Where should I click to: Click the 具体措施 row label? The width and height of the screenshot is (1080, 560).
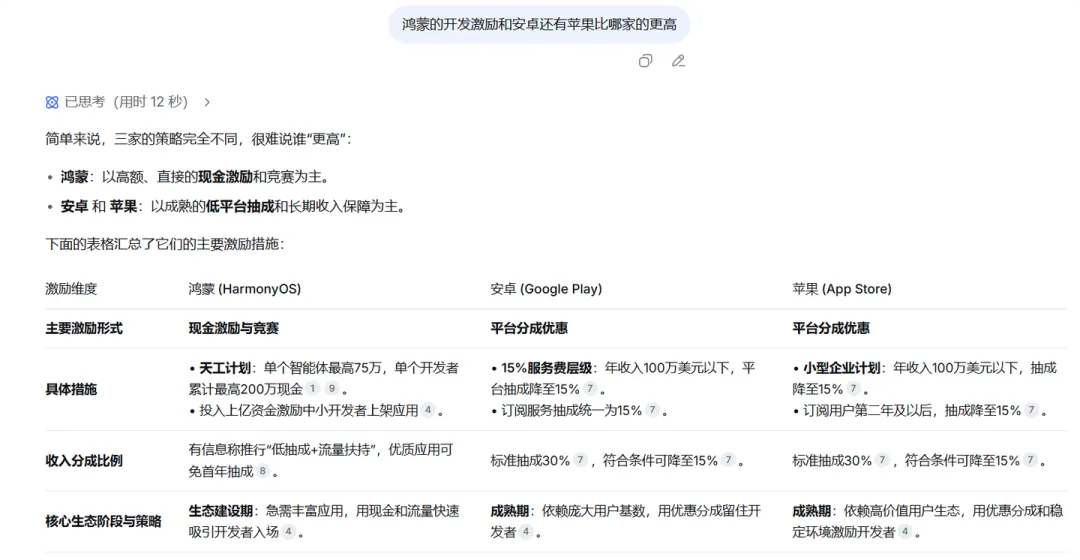tap(71, 389)
